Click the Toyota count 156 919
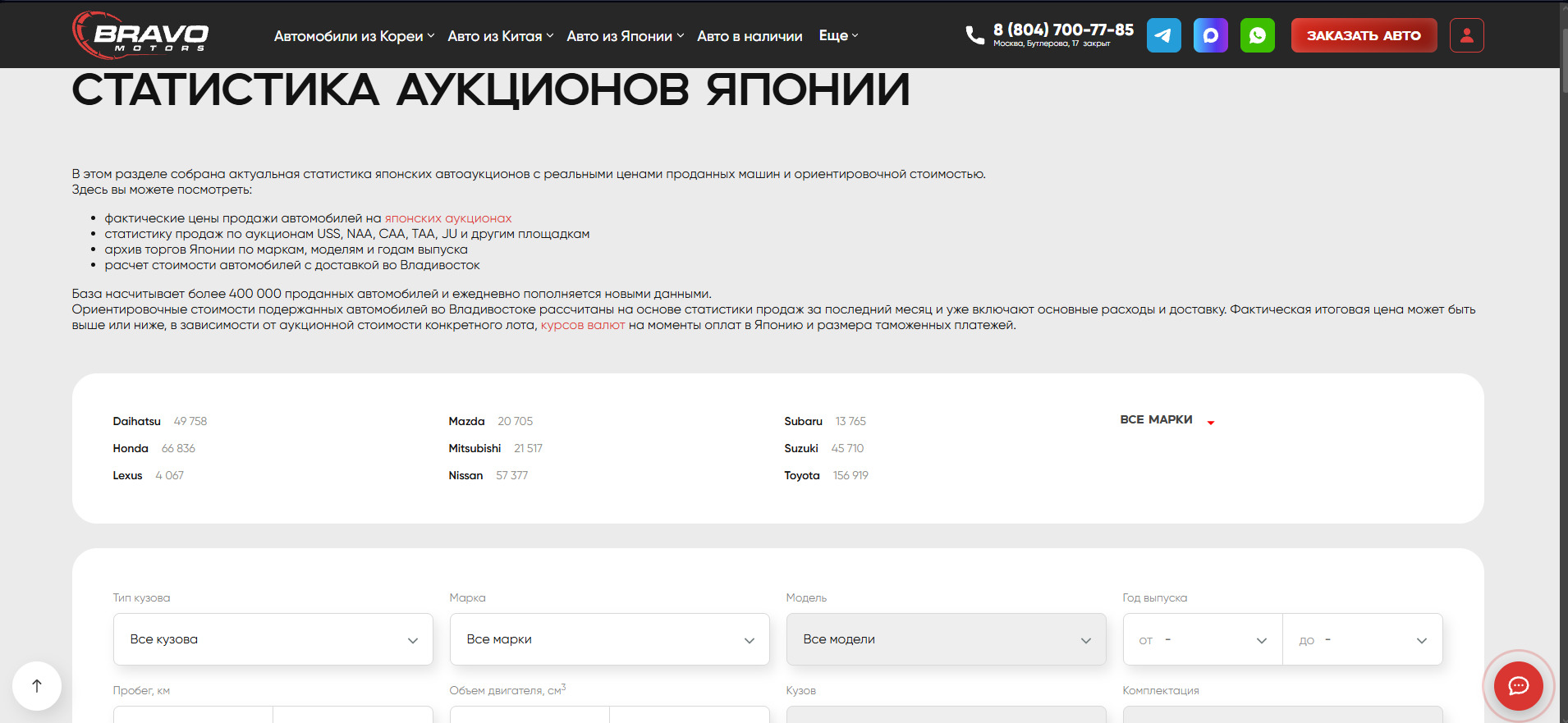This screenshot has width=1568, height=723. coord(850,475)
